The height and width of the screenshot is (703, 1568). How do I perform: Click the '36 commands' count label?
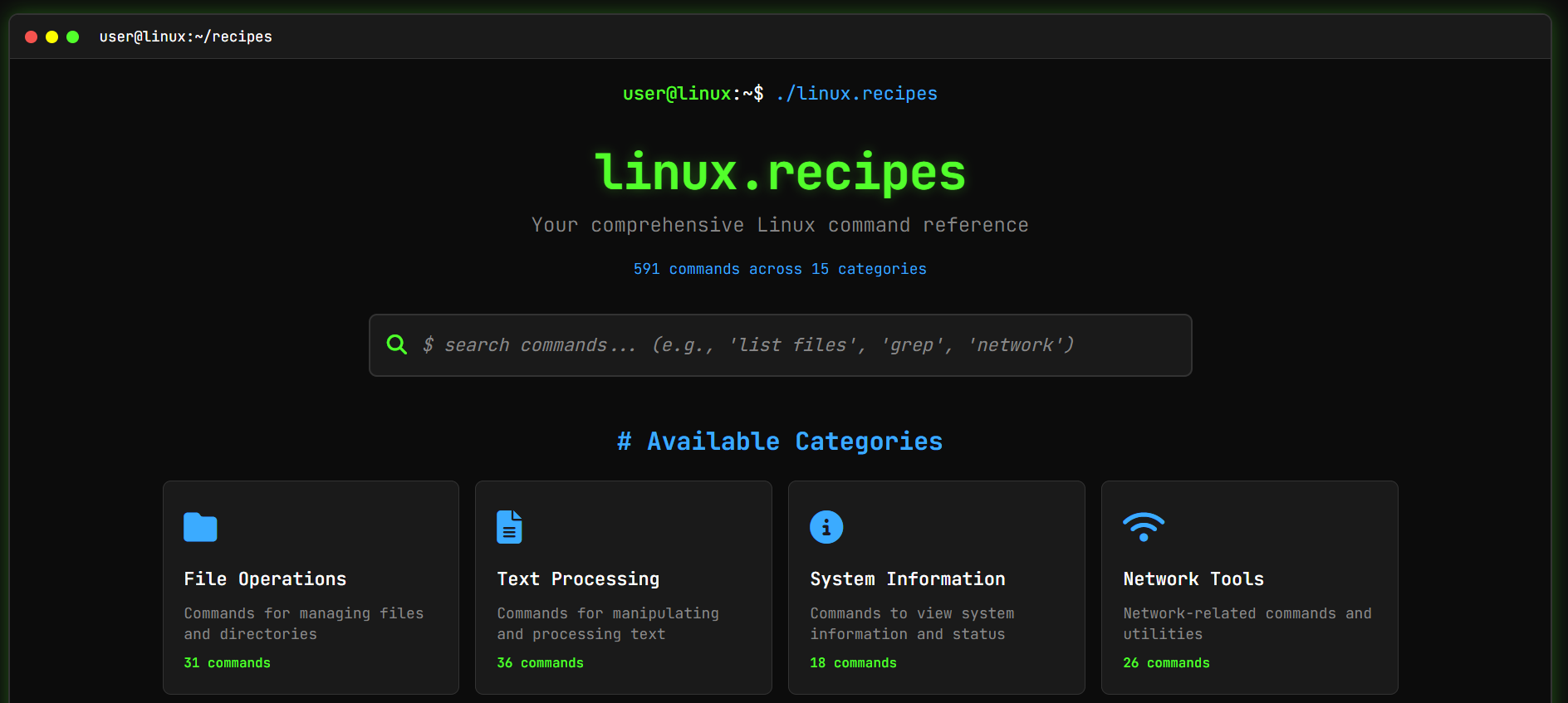[x=540, y=662]
